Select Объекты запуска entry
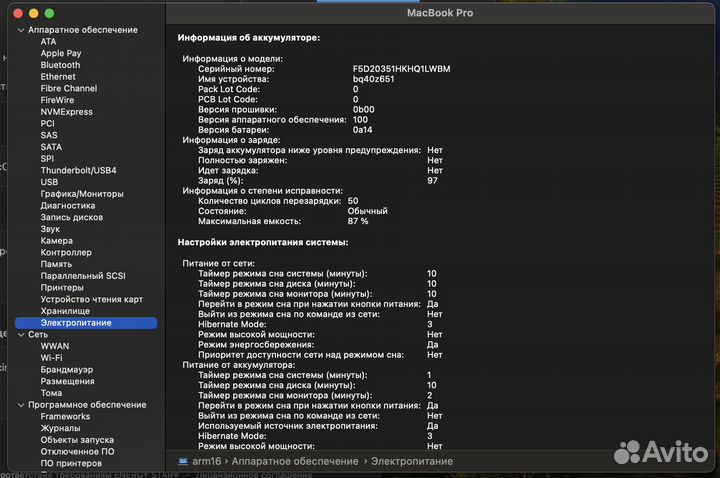The width and height of the screenshot is (720, 478). pyautogui.click(x=77, y=440)
